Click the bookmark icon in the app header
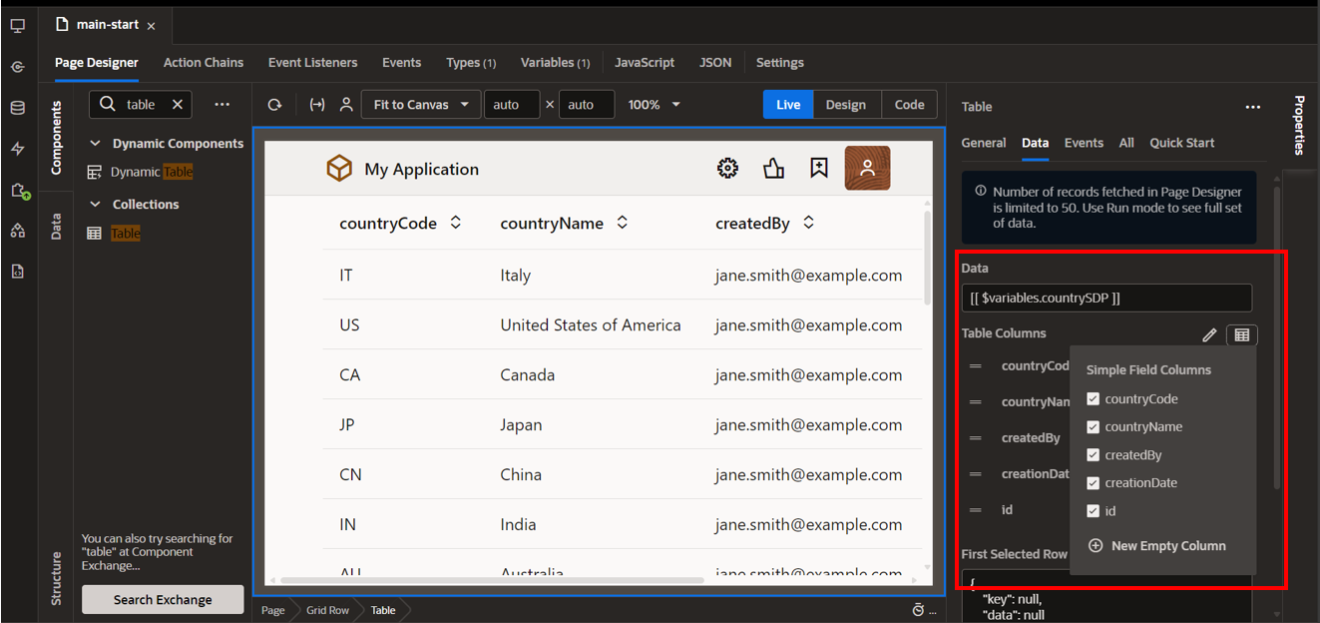The image size is (1320, 623). (x=819, y=168)
